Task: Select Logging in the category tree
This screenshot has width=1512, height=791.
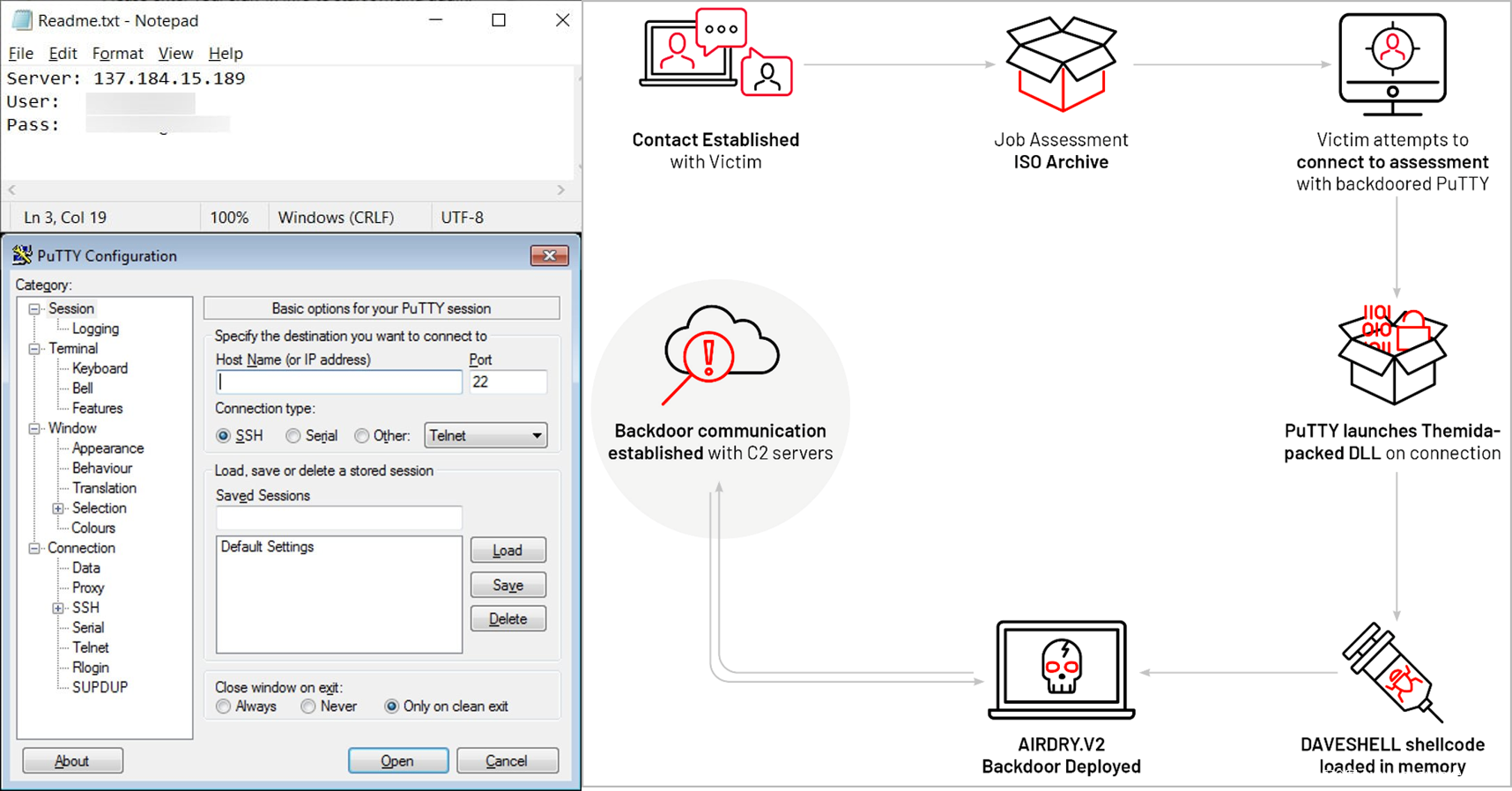Action: (x=95, y=329)
